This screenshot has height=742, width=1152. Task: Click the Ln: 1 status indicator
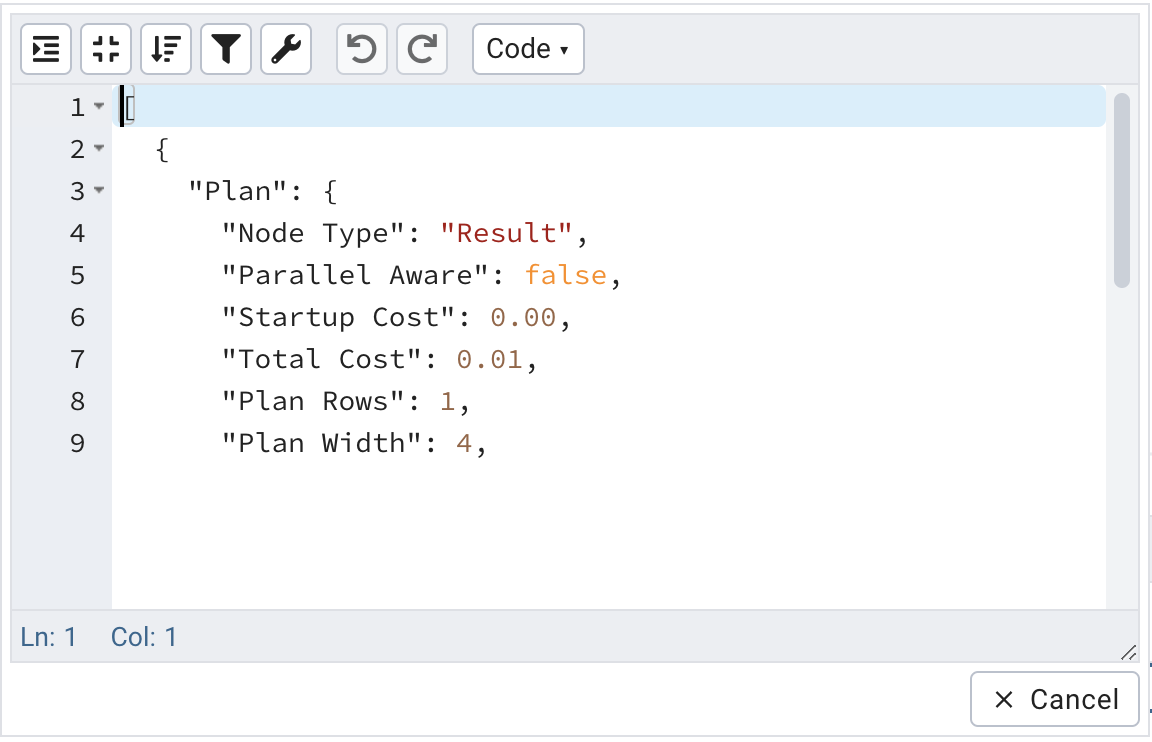pyautogui.click(x=49, y=636)
